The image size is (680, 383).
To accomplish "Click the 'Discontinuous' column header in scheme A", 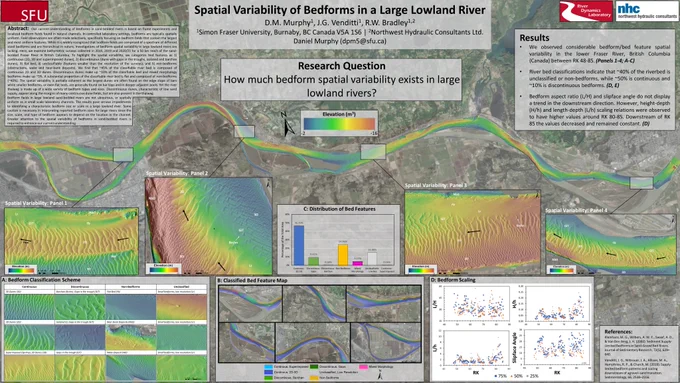I will pos(80,287).
